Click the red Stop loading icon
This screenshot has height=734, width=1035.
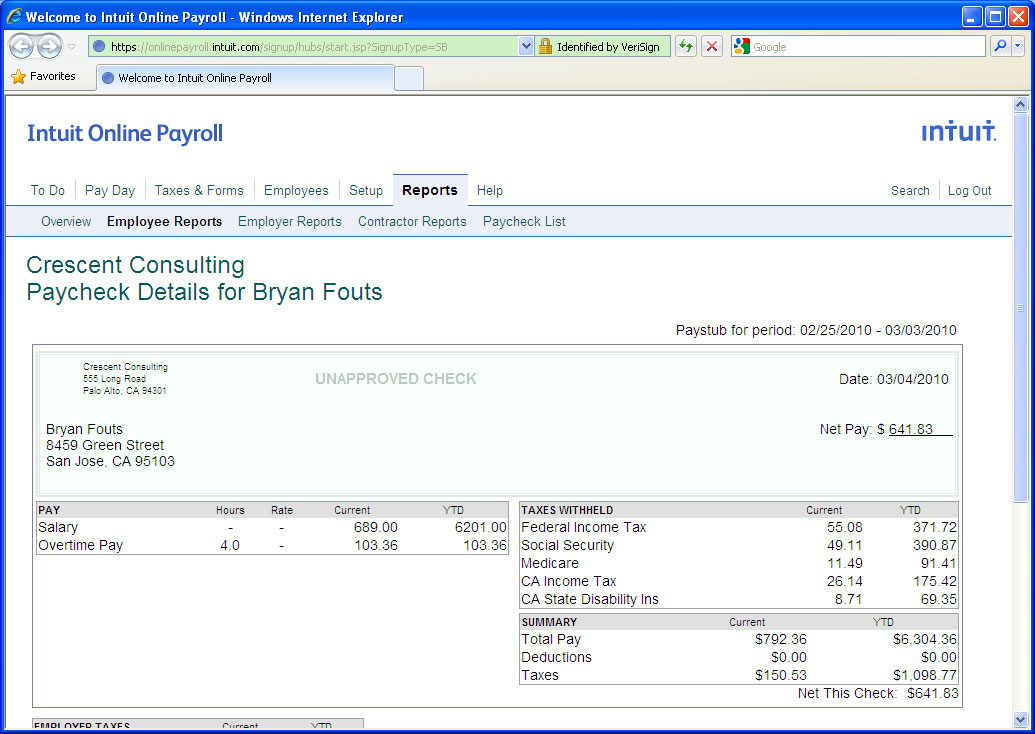712,46
